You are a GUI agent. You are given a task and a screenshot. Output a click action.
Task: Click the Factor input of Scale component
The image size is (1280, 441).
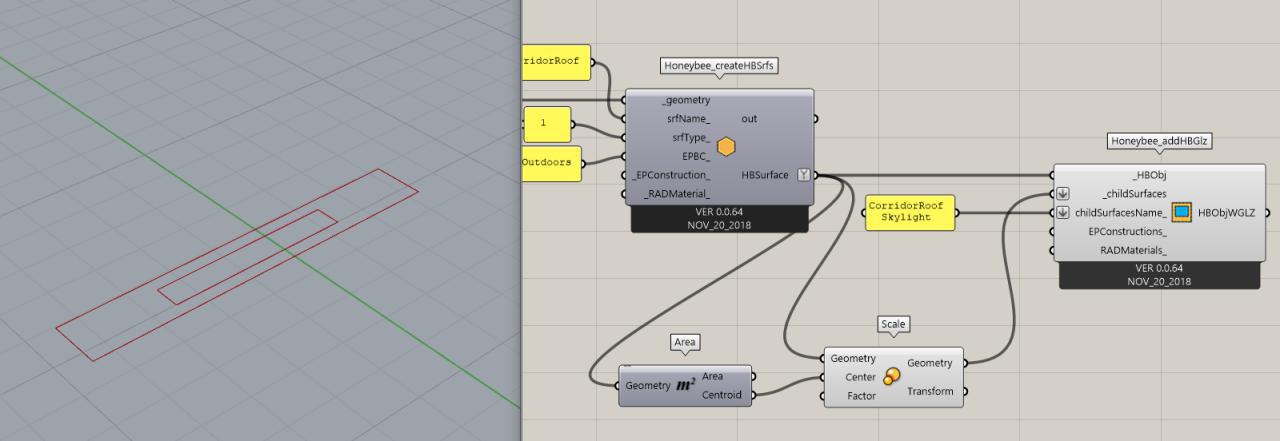coord(861,396)
